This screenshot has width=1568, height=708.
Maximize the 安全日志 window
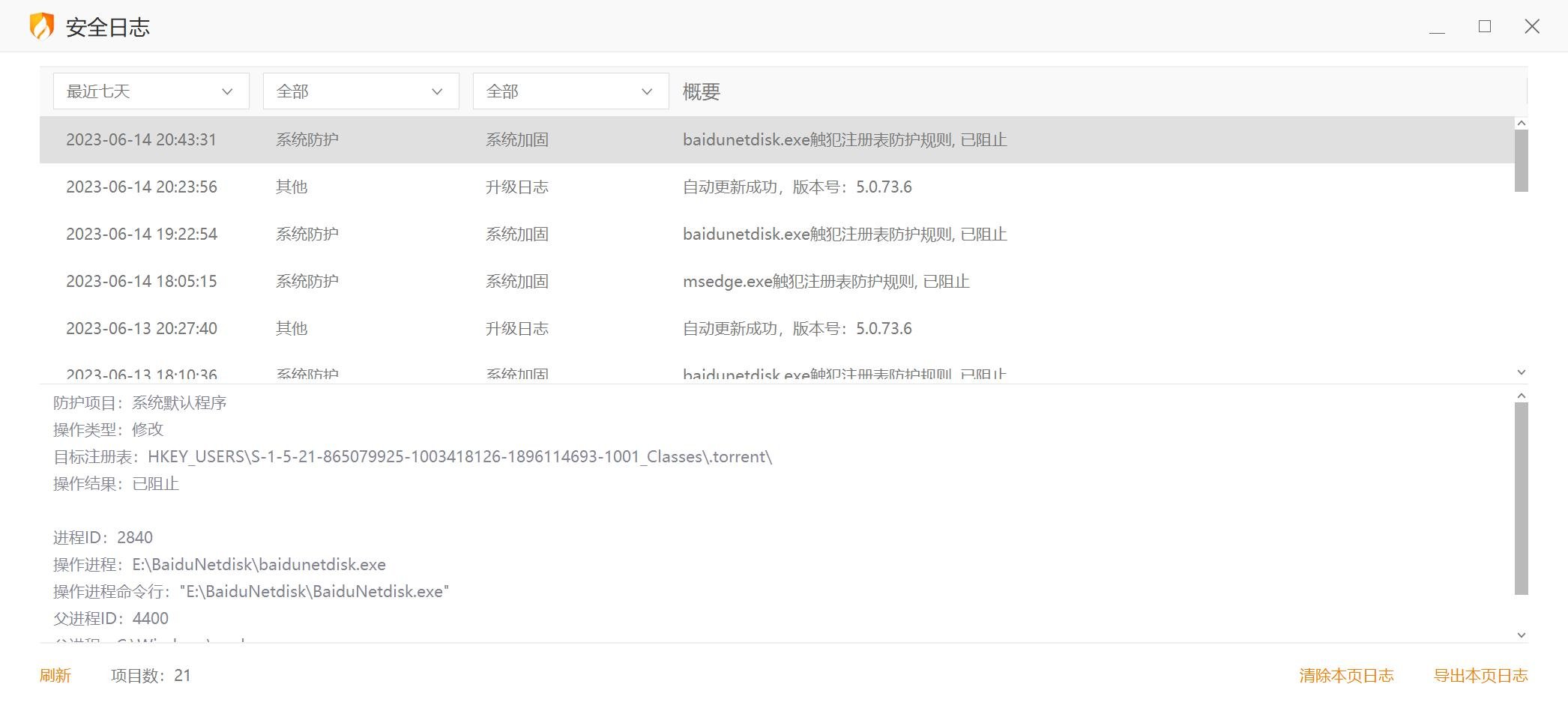(1484, 27)
